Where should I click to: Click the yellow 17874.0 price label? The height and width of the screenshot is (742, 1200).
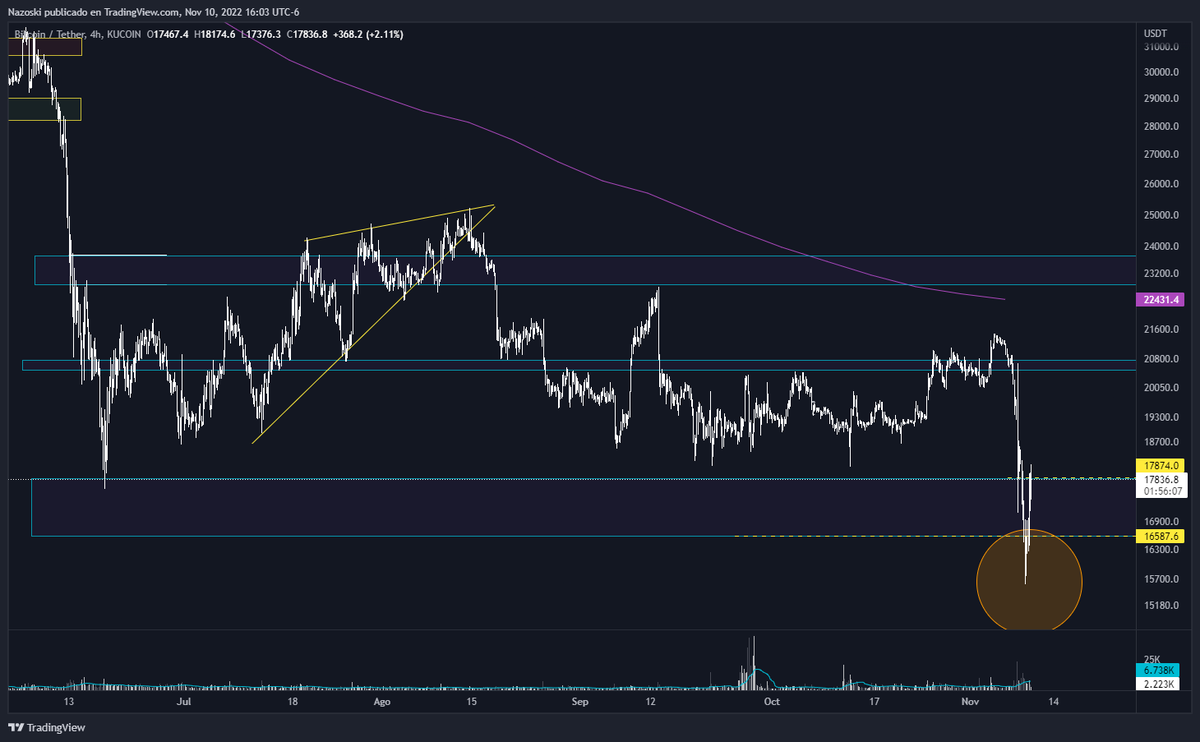(1160, 466)
